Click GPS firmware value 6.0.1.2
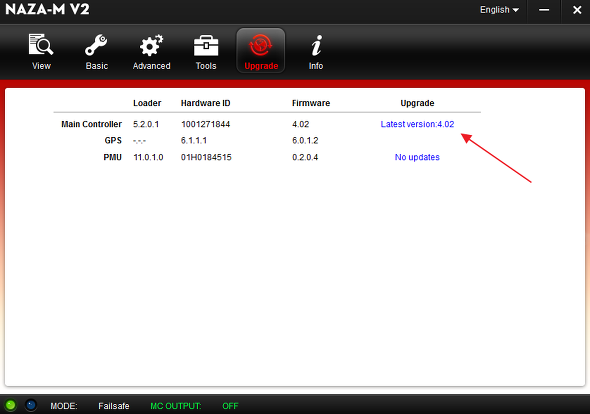Viewport: 590px width, 414px height. click(x=305, y=140)
